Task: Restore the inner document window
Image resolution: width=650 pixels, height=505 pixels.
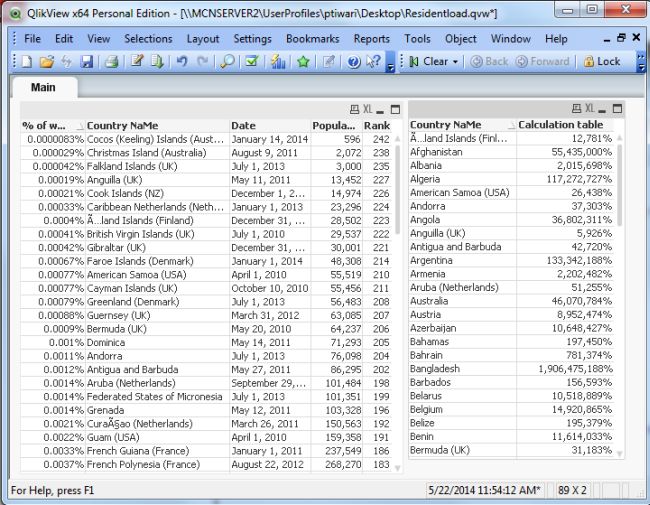Action: pos(621,38)
